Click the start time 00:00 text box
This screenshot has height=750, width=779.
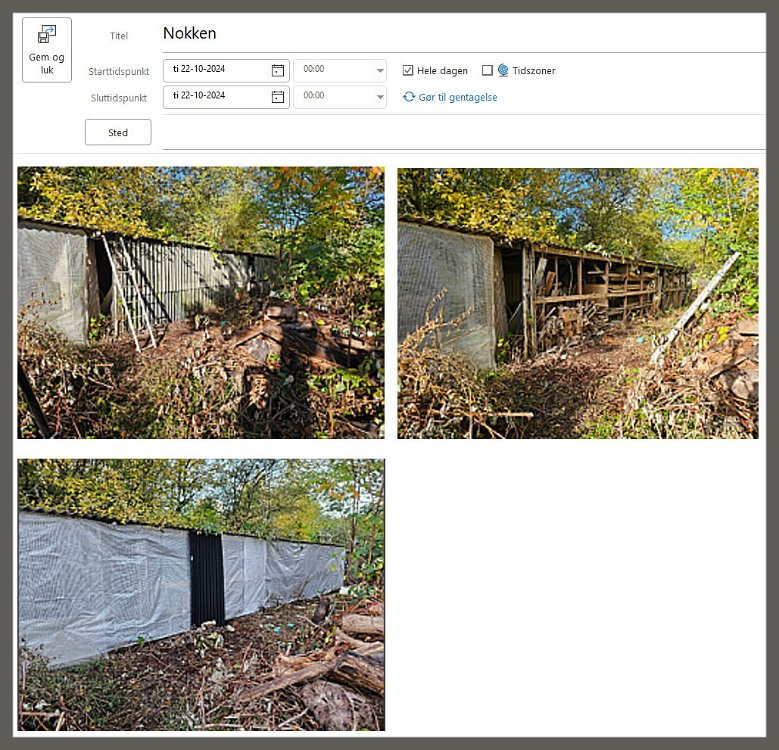pyautogui.click(x=332, y=71)
